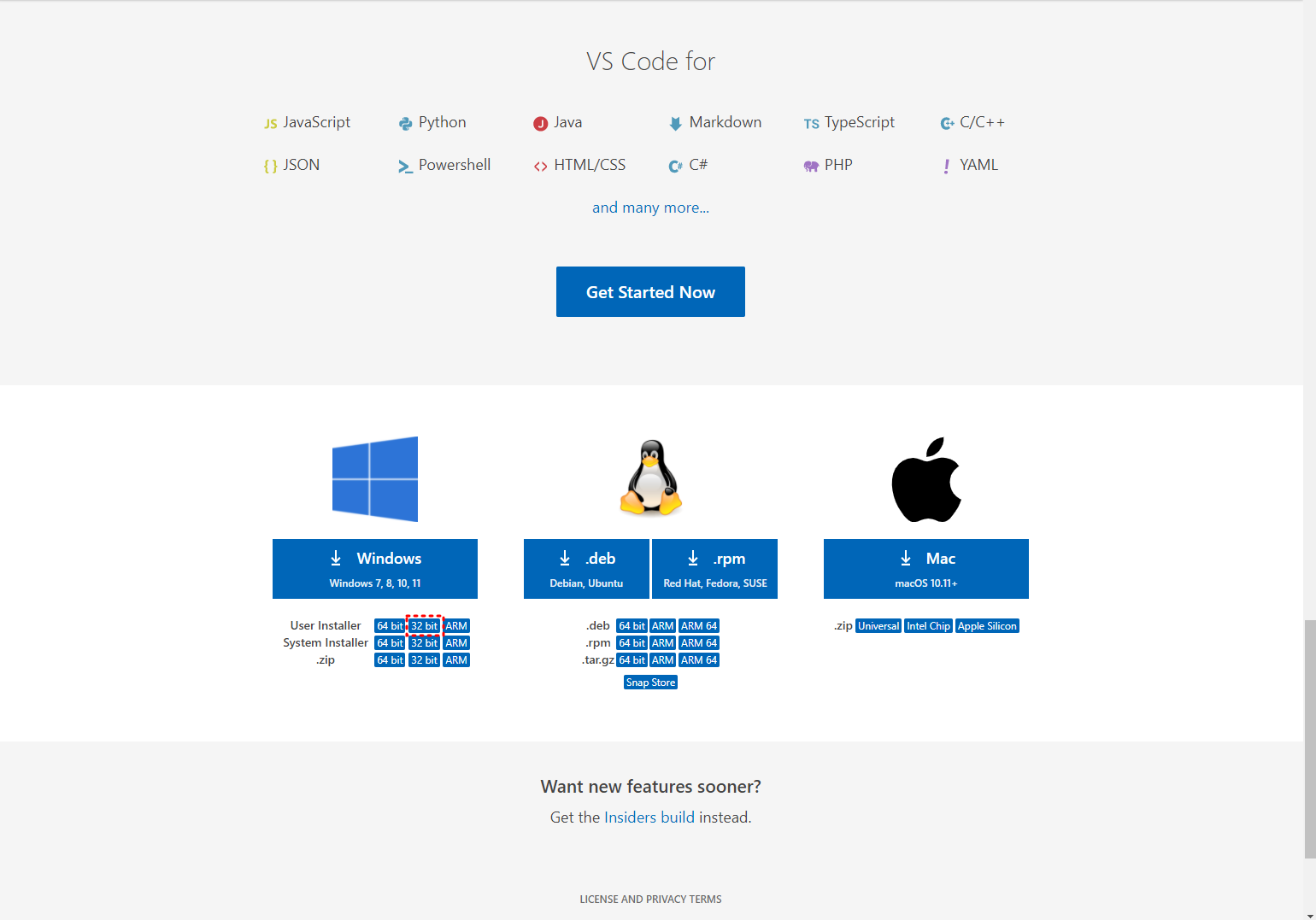Image resolution: width=1316 pixels, height=920 pixels.
Task: Click the HTML/CSS angle brackets icon
Action: 540,167
